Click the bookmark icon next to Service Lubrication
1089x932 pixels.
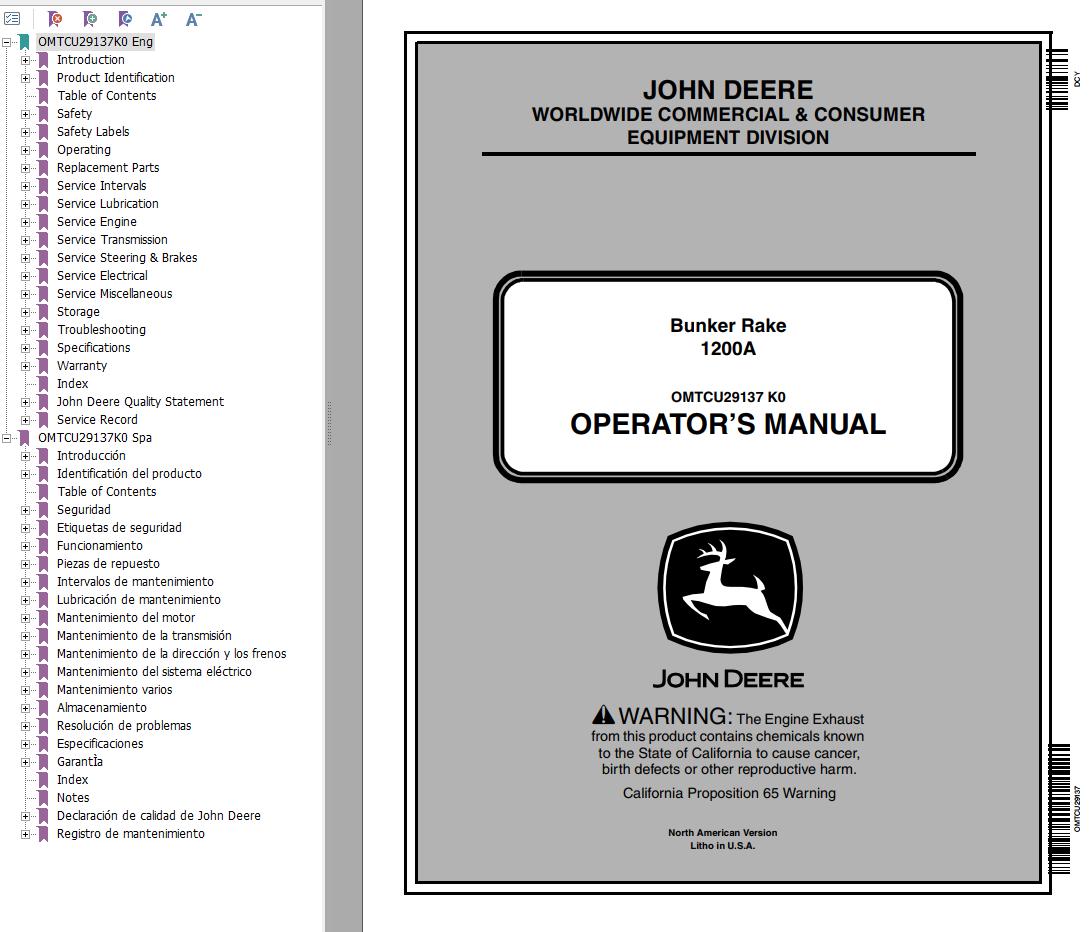point(43,204)
